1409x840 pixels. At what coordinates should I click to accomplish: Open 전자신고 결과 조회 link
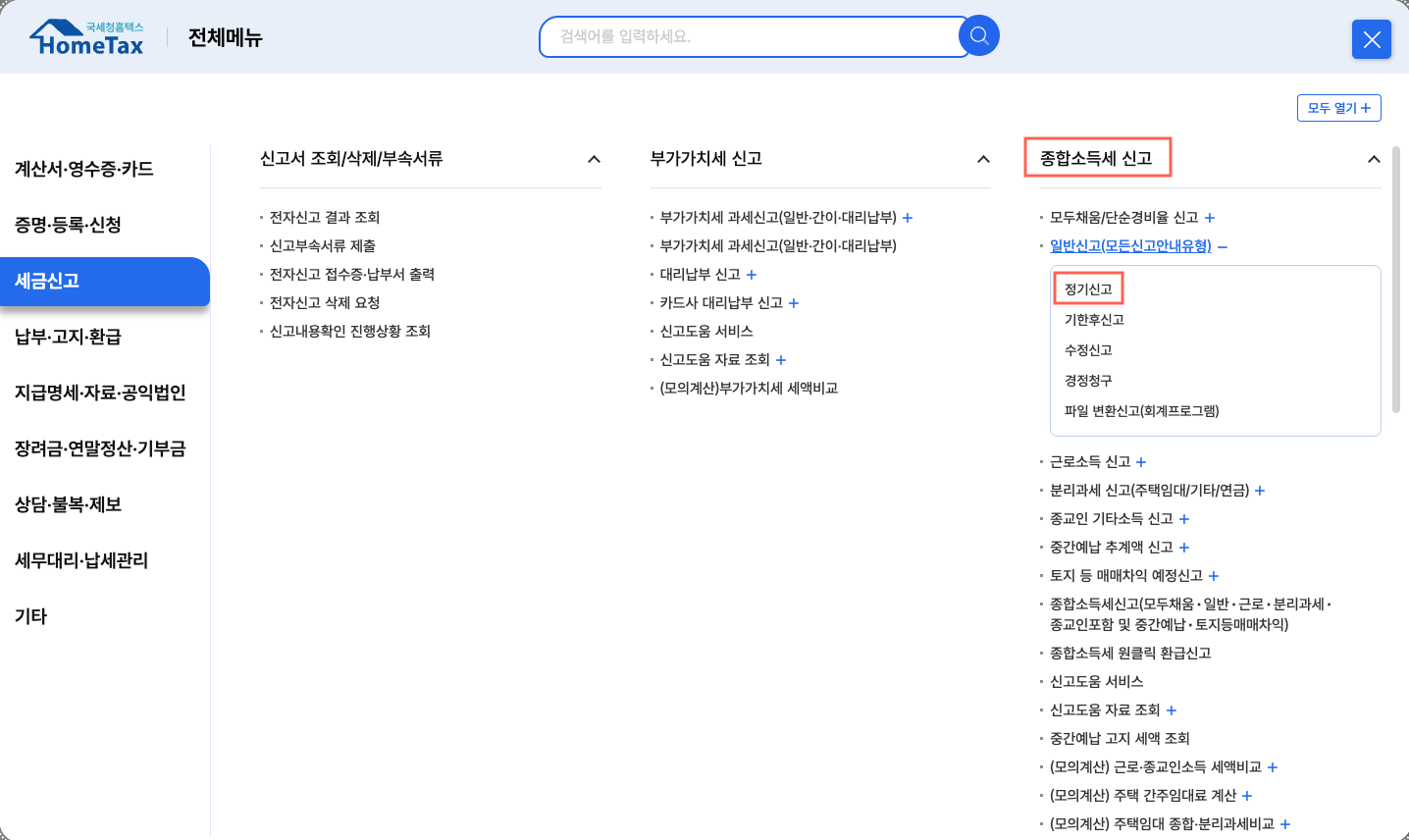tap(325, 218)
